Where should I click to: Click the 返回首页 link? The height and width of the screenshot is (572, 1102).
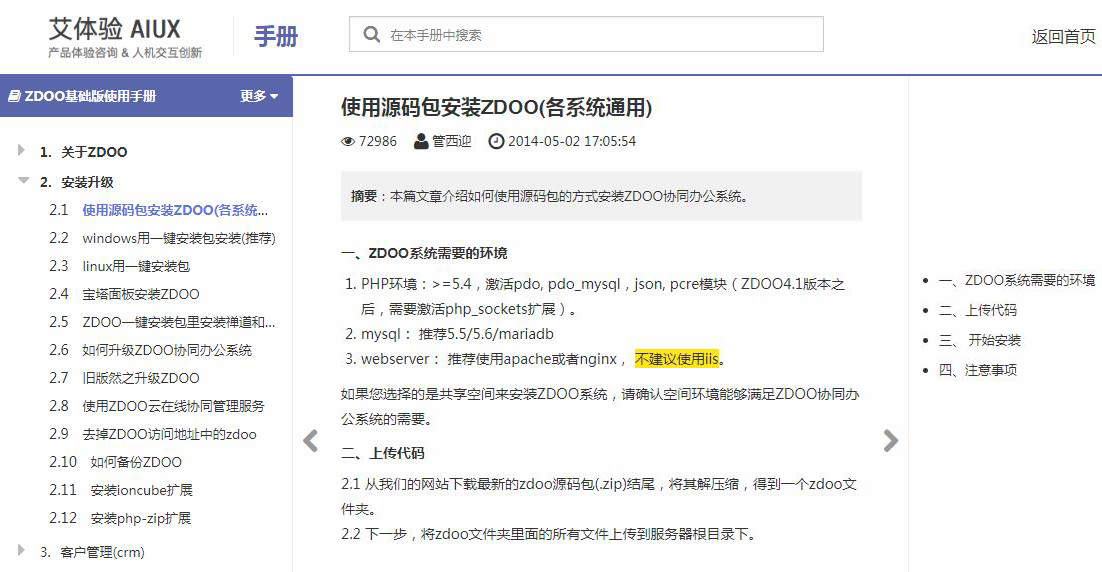pyautogui.click(x=1063, y=37)
